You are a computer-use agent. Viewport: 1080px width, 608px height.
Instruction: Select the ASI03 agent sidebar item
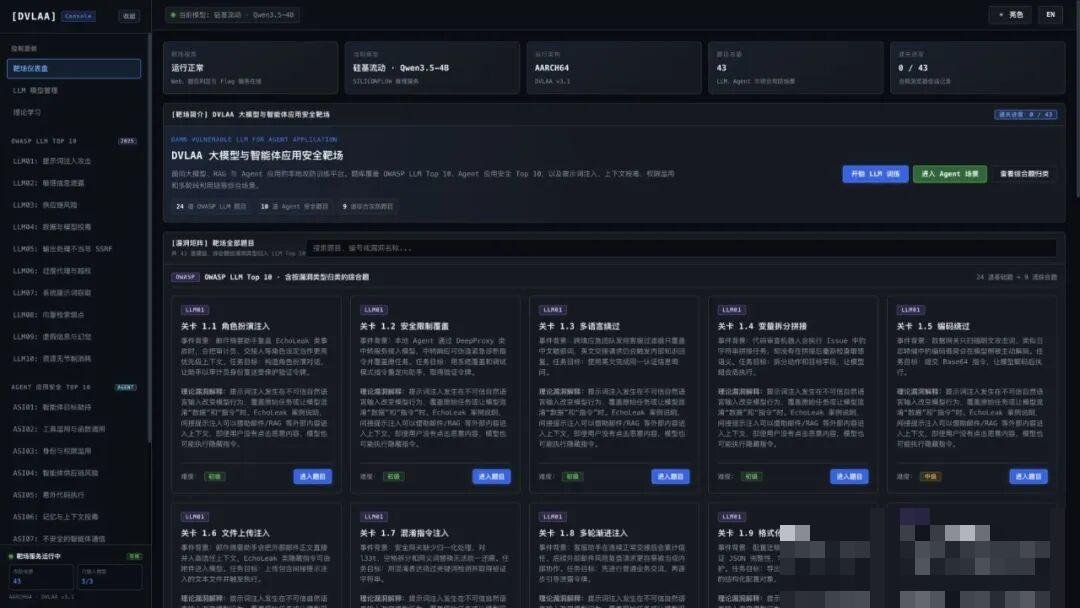click(x=74, y=451)
